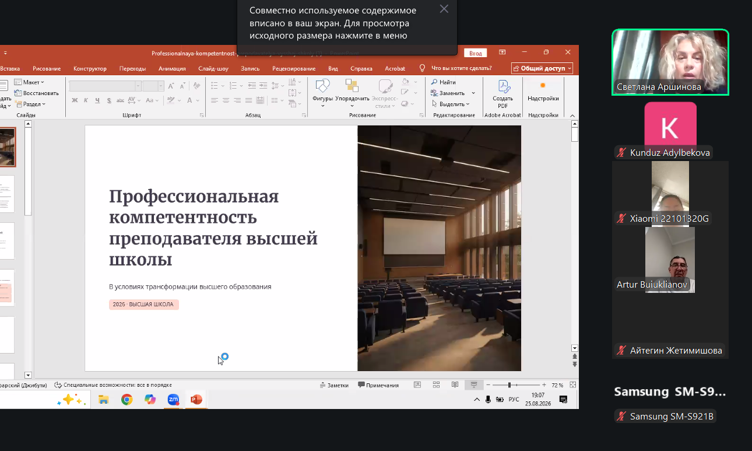Click the Вход sign-in button
752x451 pixels.
coord(475,53)
